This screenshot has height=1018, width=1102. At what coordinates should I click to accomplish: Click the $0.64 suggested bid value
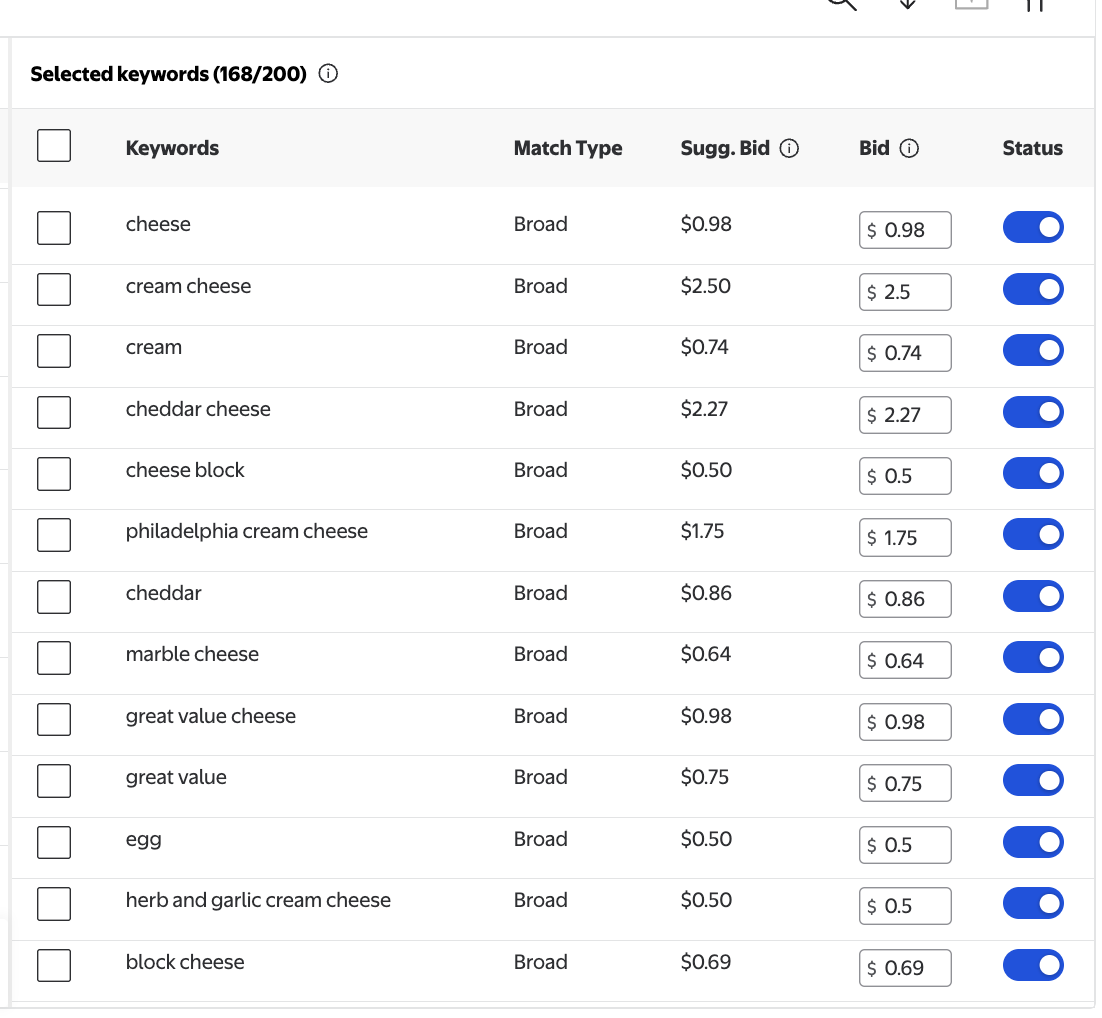pos(706,655)
